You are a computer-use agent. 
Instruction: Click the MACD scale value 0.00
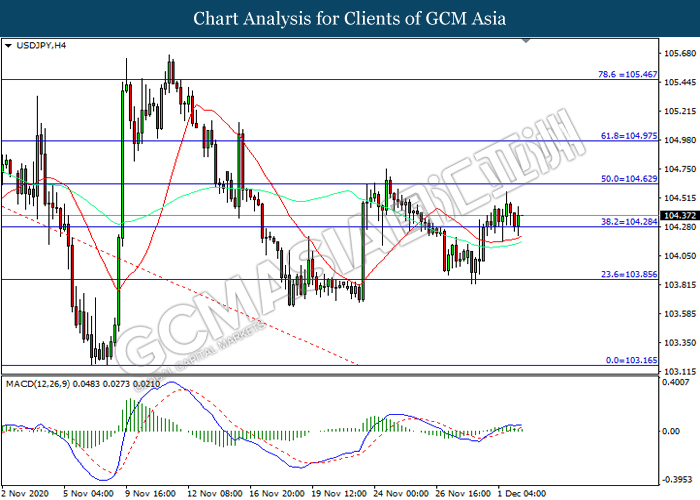pos(671,431)
